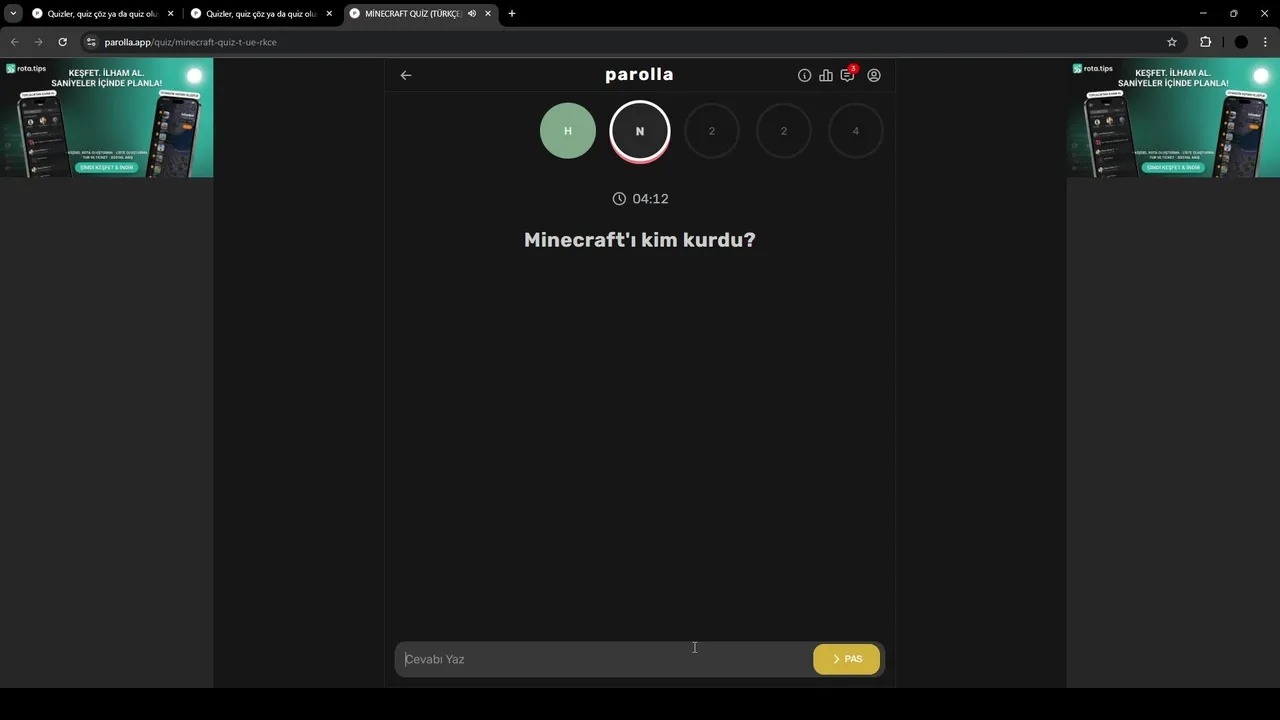Switch to the first Quizler browser tab
The image size is (1280, 720).
pos(102,14)
